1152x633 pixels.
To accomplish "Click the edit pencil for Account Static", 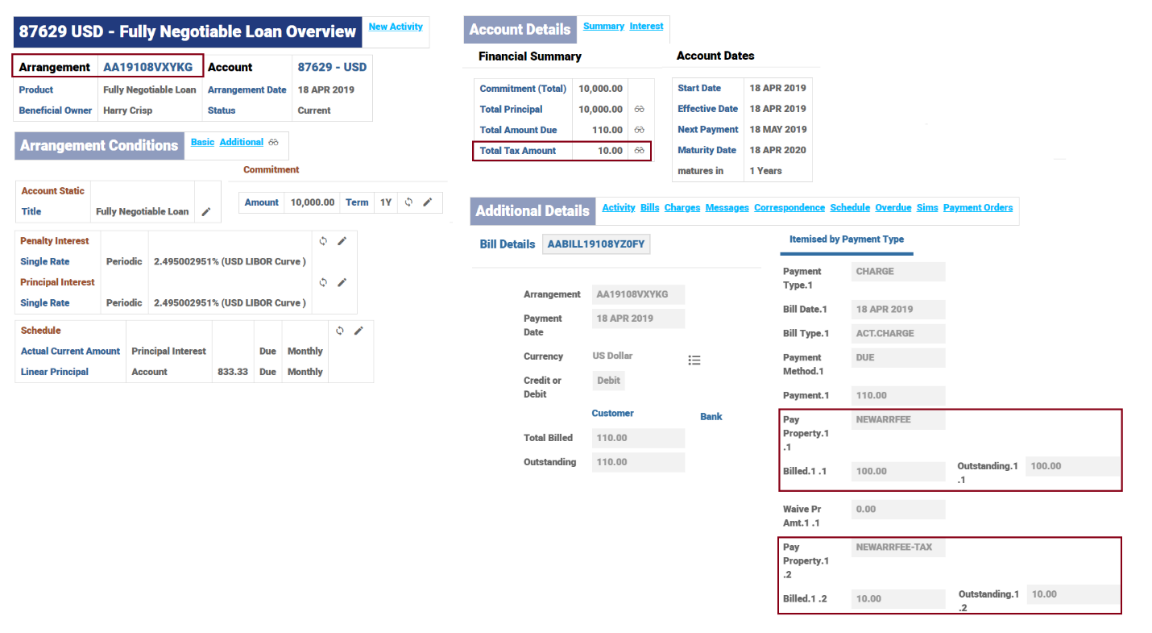I will [206, 212].
